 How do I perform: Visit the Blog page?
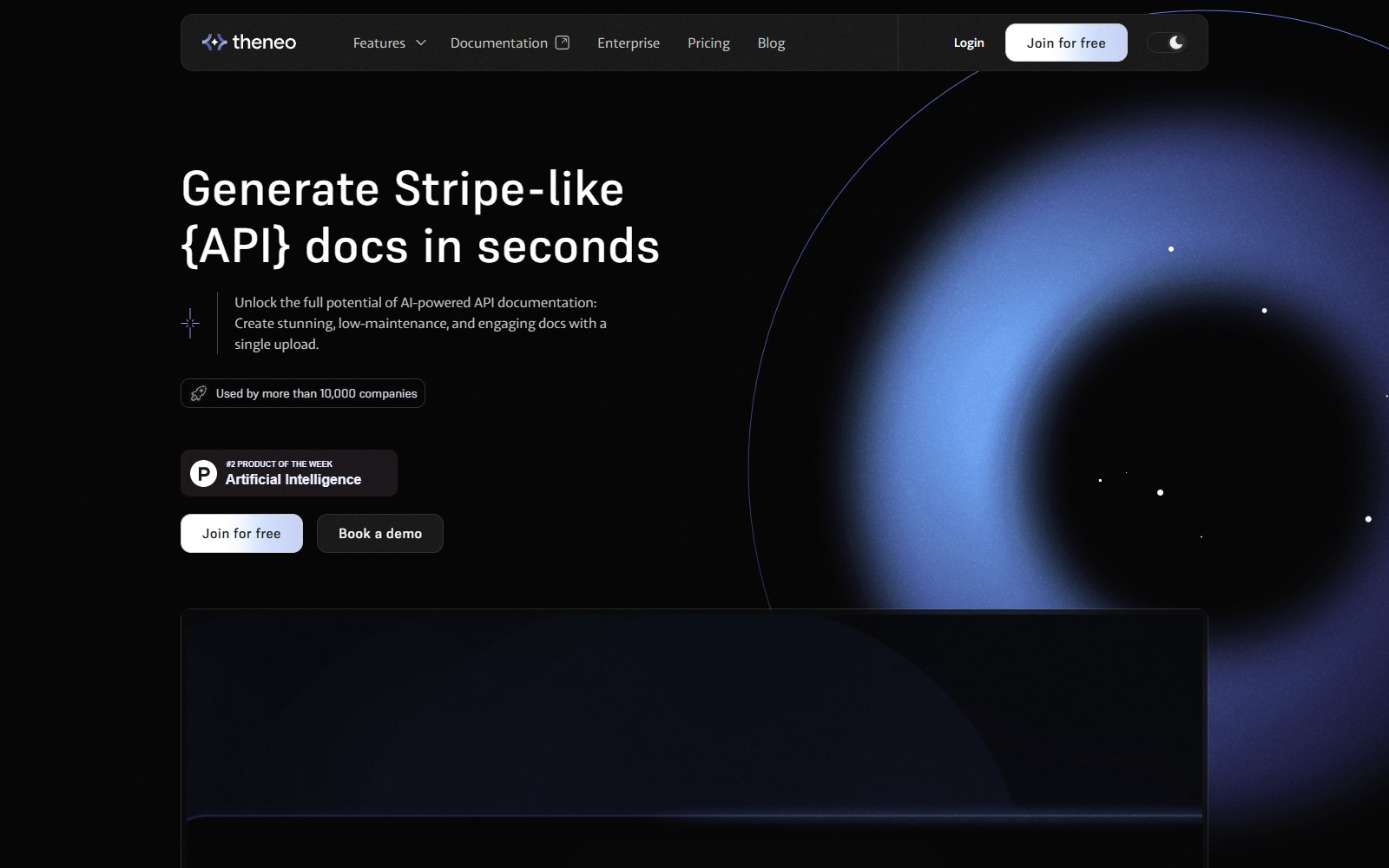pos(771,43)
